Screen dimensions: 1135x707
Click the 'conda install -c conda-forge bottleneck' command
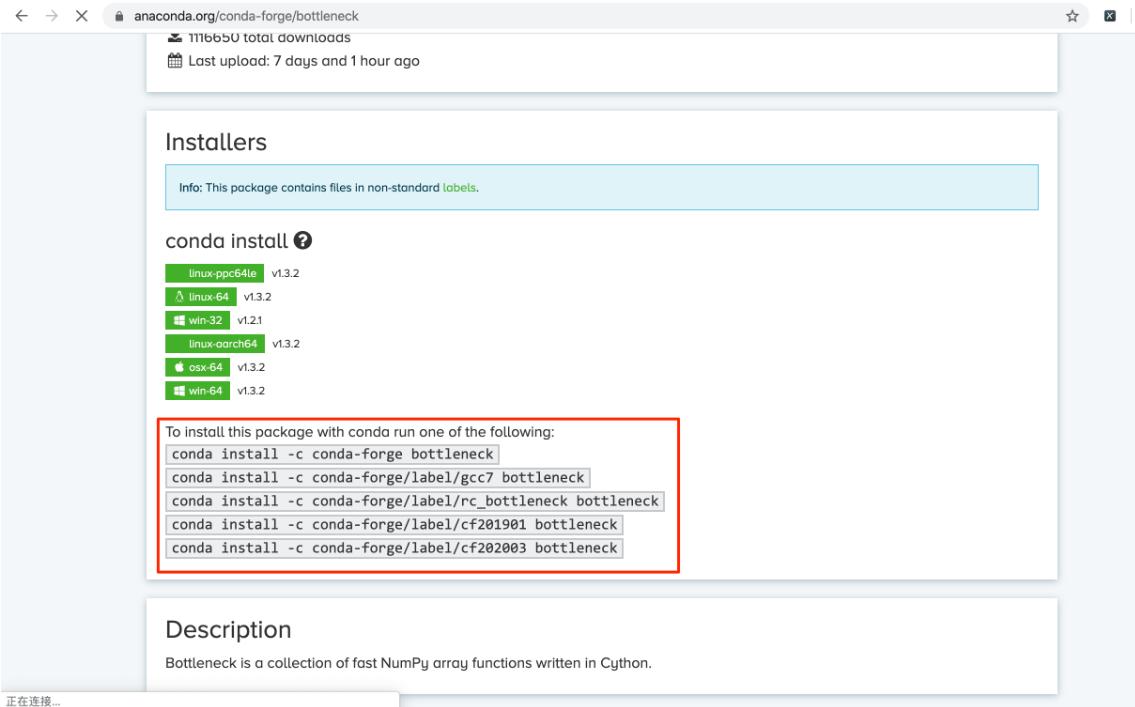(x=332, y=454)
